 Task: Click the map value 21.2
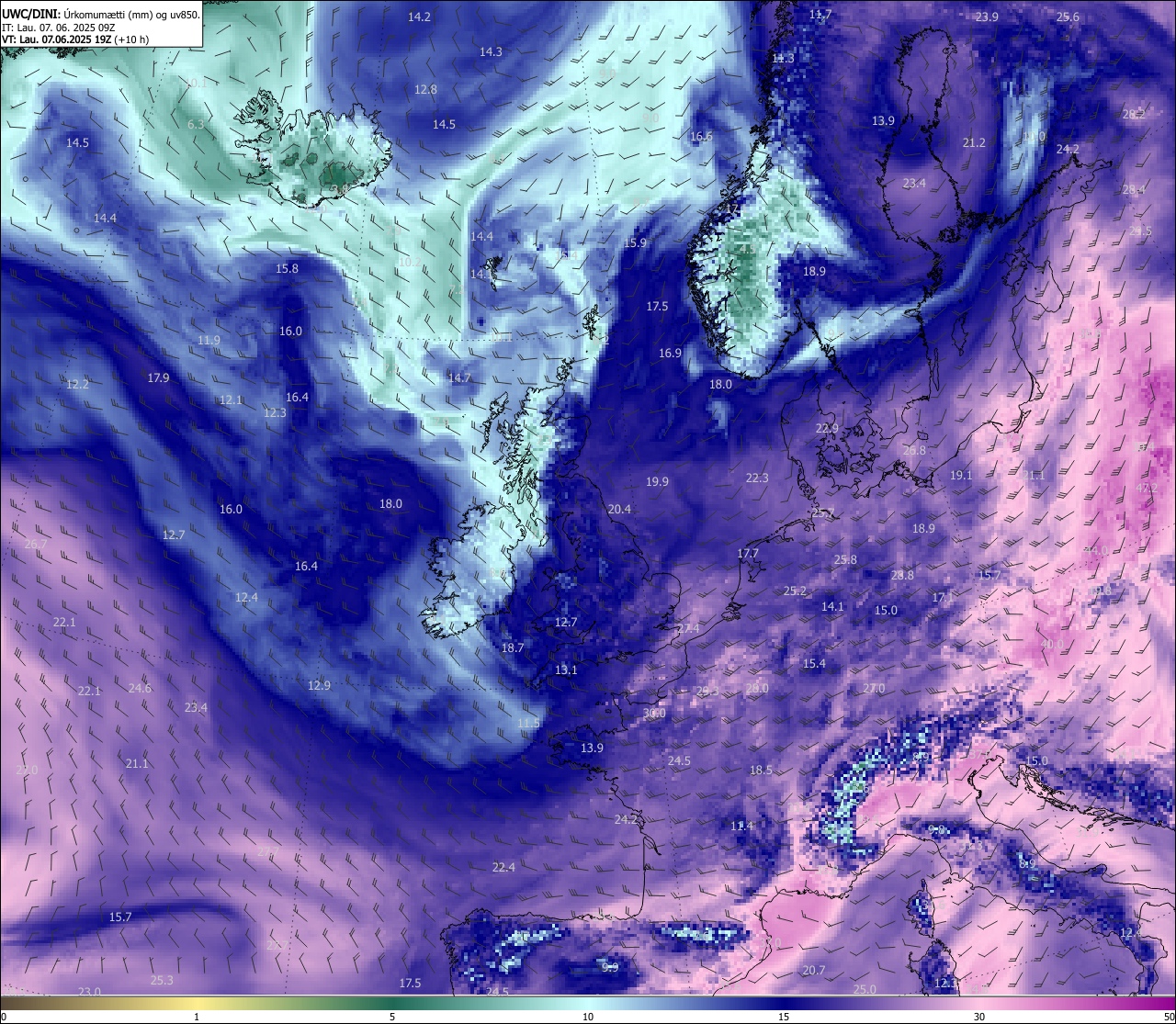[974, 143]
